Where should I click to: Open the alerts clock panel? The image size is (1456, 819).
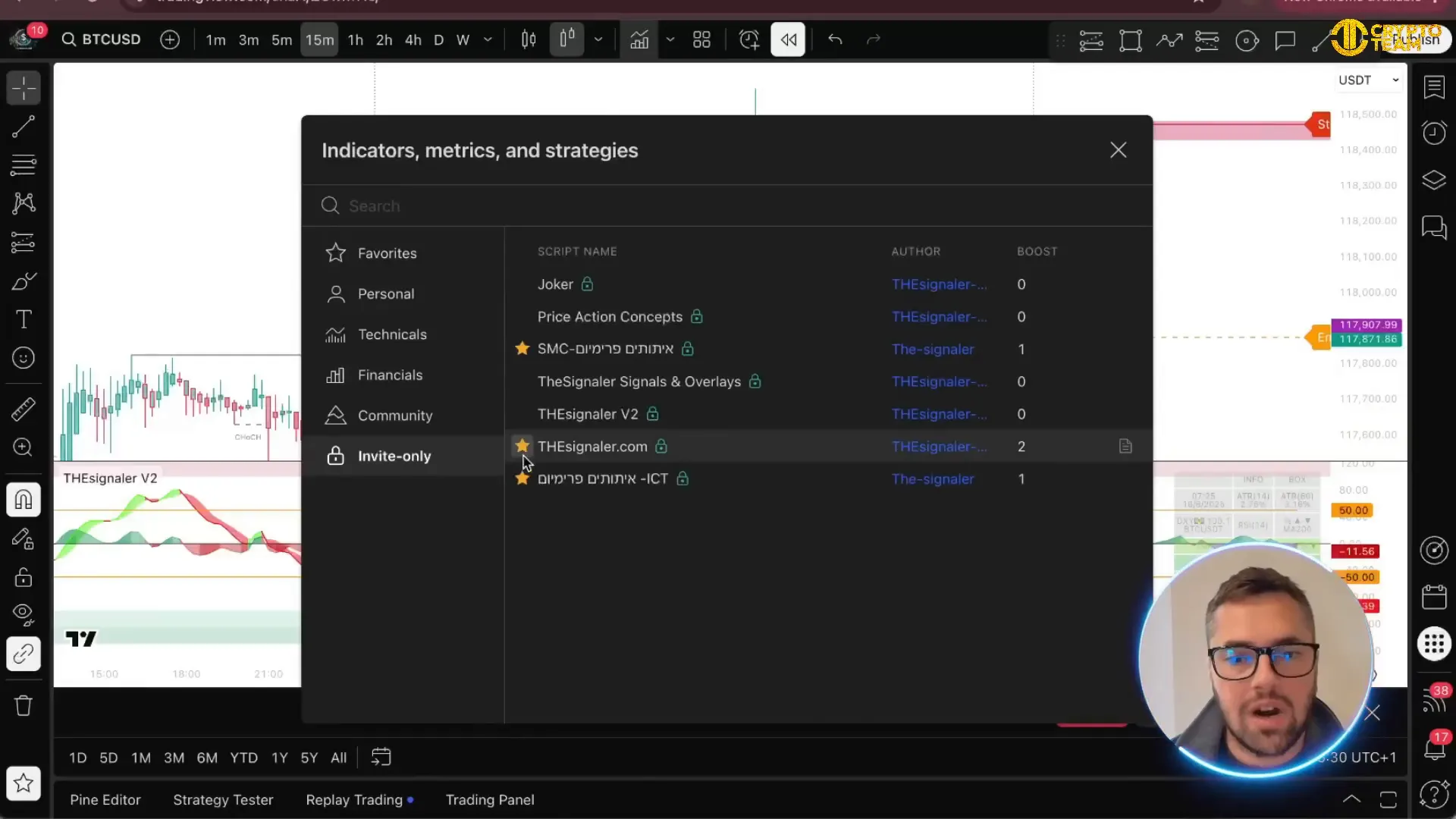click(1434, 133)
